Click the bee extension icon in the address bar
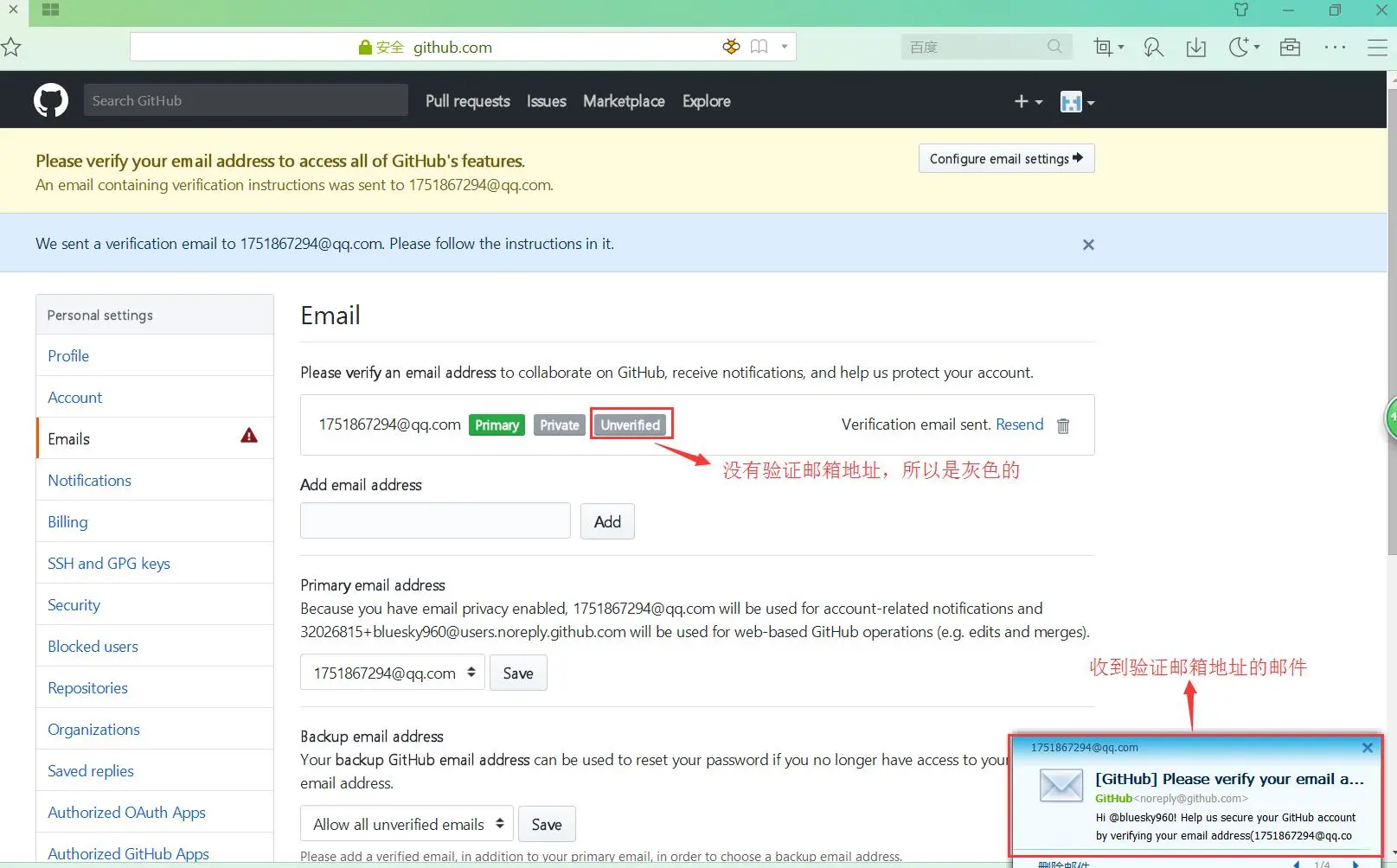 tap(731, 47)
